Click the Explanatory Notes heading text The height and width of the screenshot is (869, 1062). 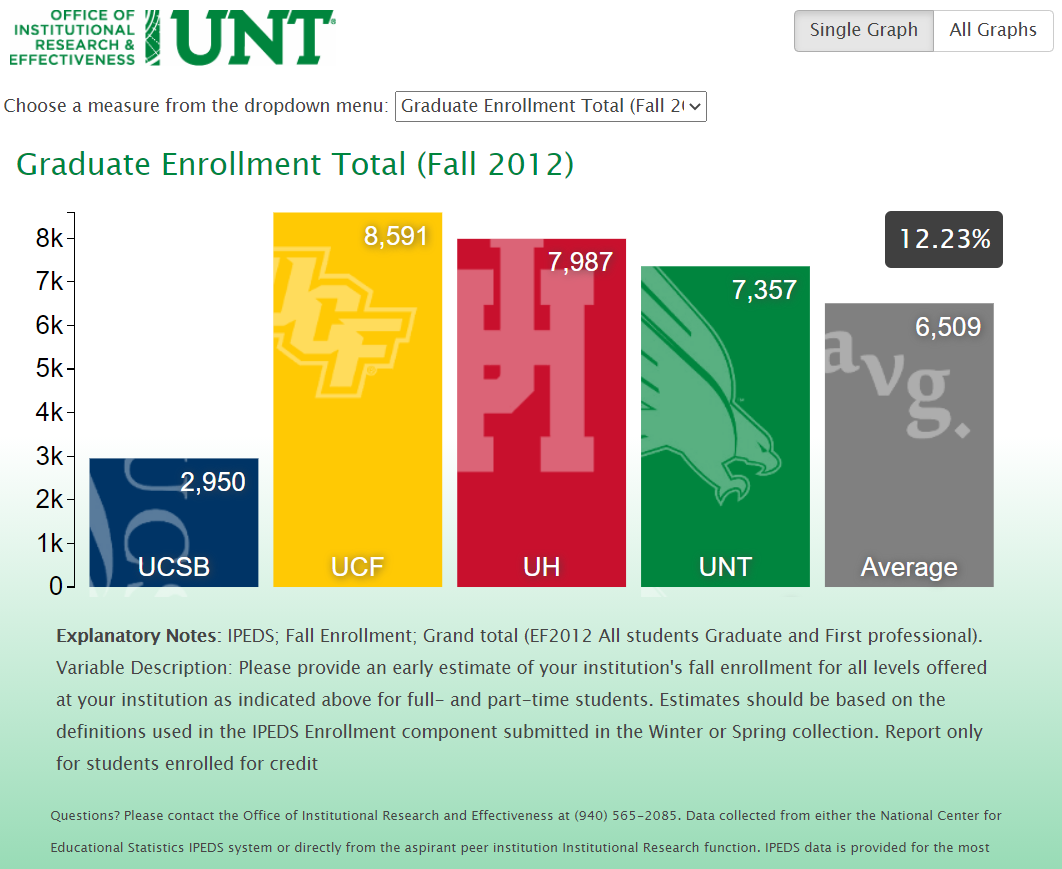tap(135, 636)
